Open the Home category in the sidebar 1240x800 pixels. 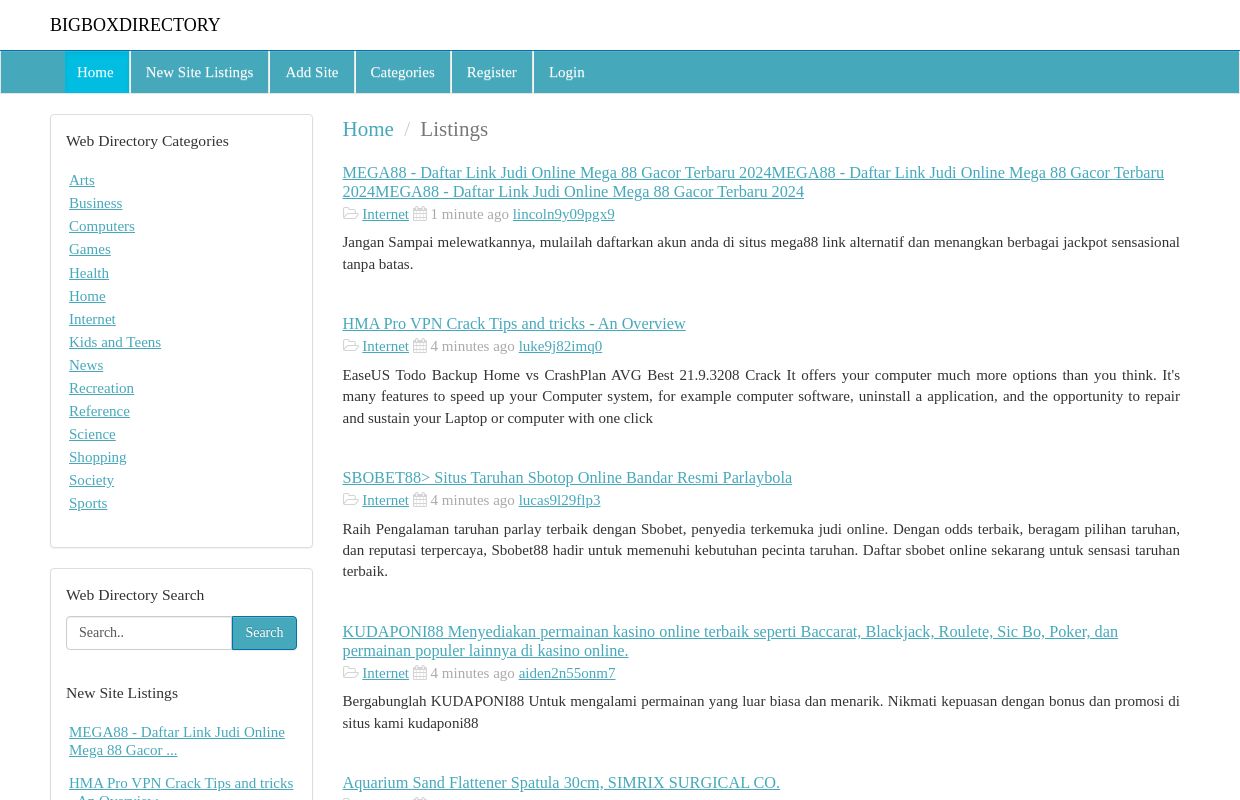(x=87, y=296)
